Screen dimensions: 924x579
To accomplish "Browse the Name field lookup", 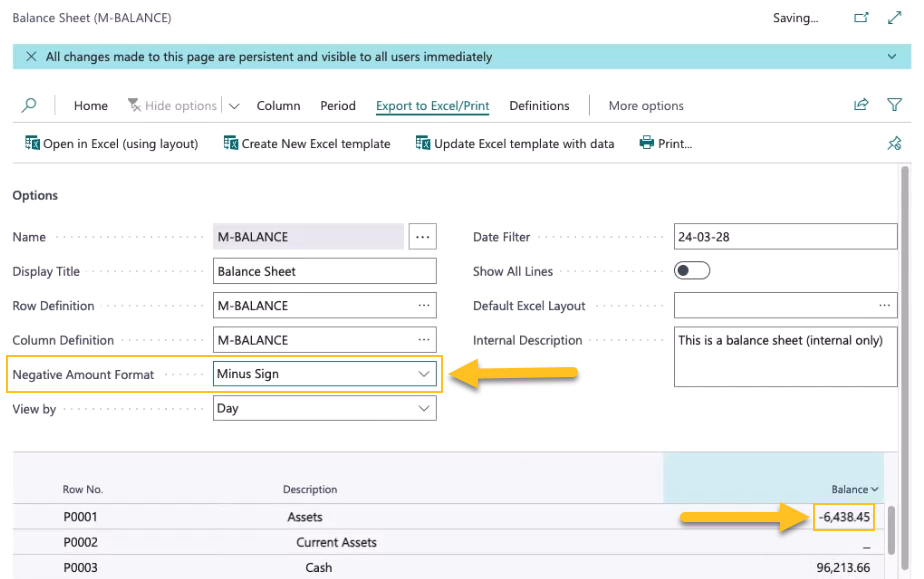I will tap(422, 236).
